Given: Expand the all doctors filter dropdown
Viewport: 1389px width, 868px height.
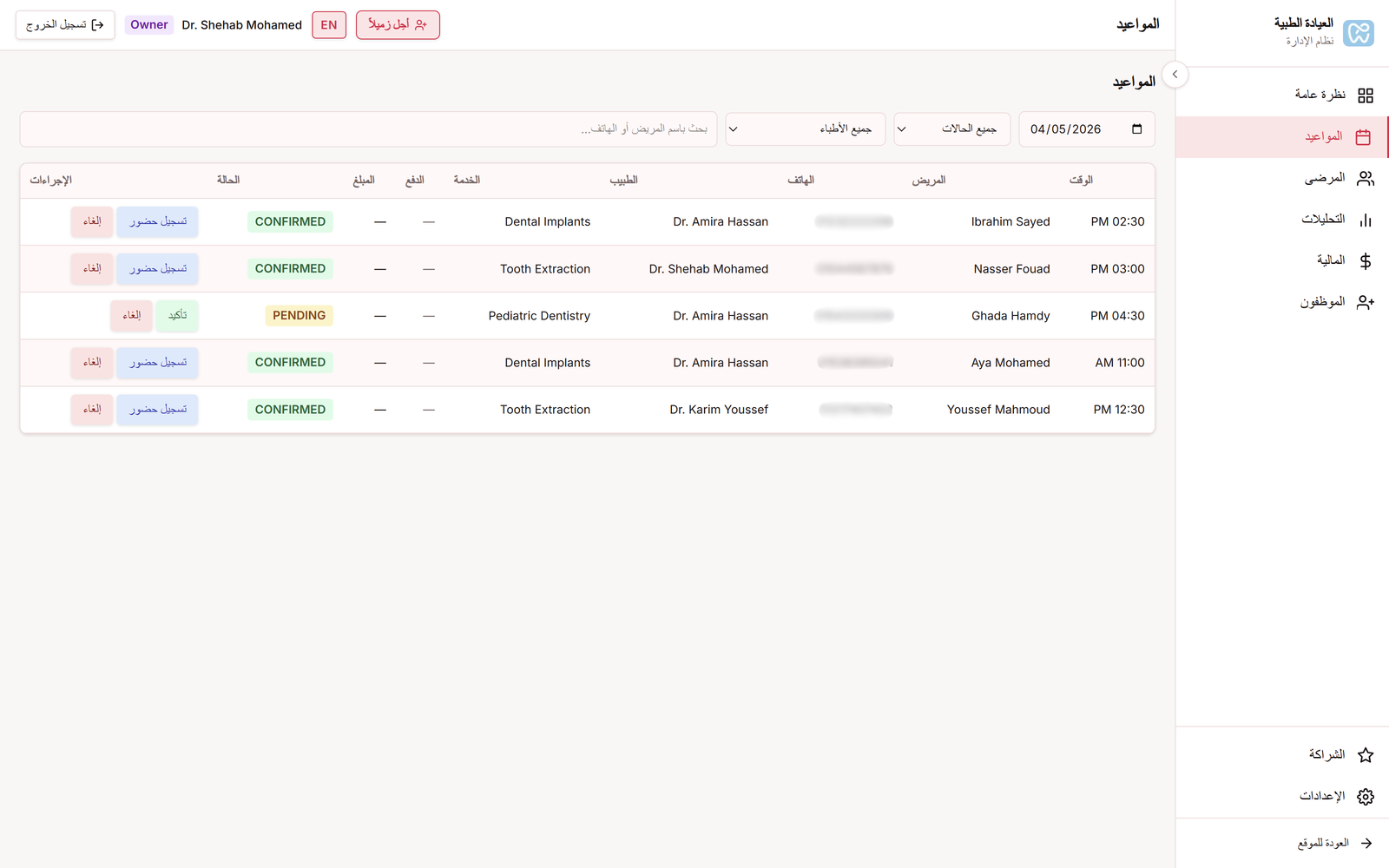Looking at the screenshot, I should [805, 129].
